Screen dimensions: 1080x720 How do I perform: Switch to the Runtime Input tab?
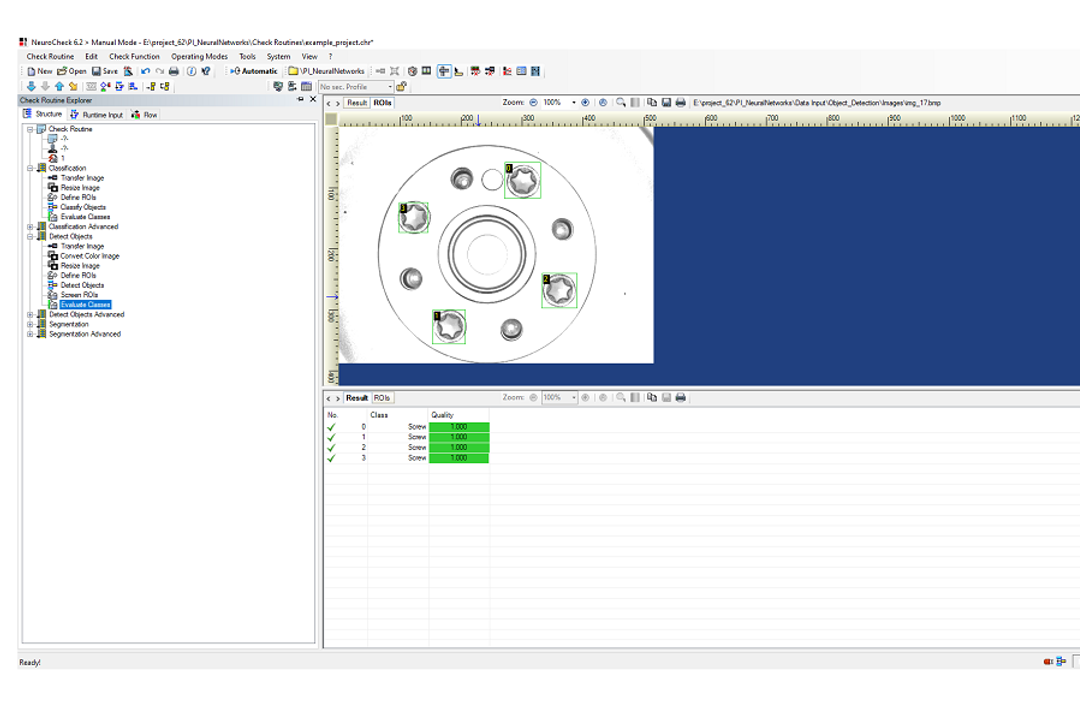pos(96,114)
